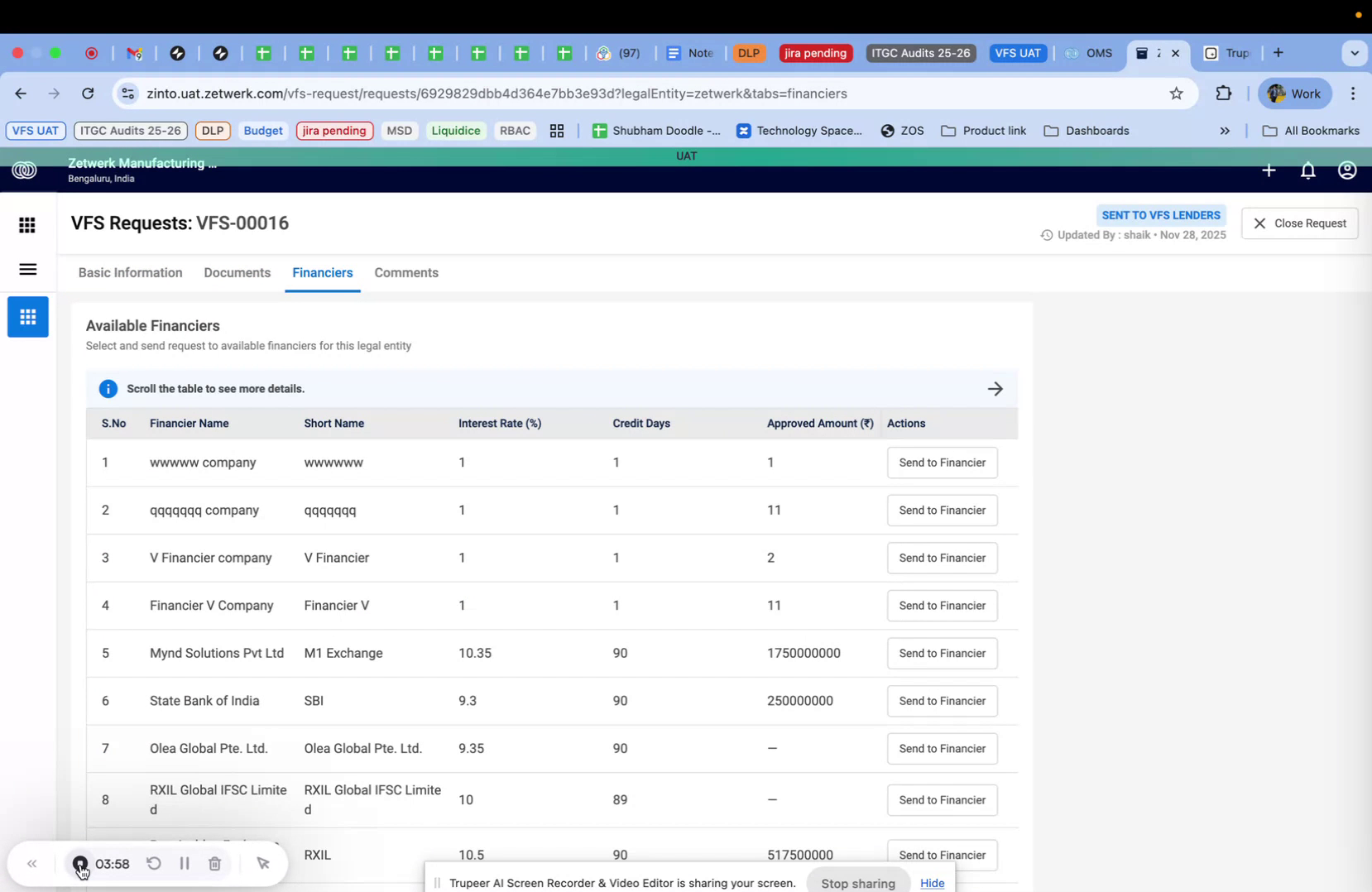Click the Close Request button
The image size is (1372, 892).
coord(1299,223)
